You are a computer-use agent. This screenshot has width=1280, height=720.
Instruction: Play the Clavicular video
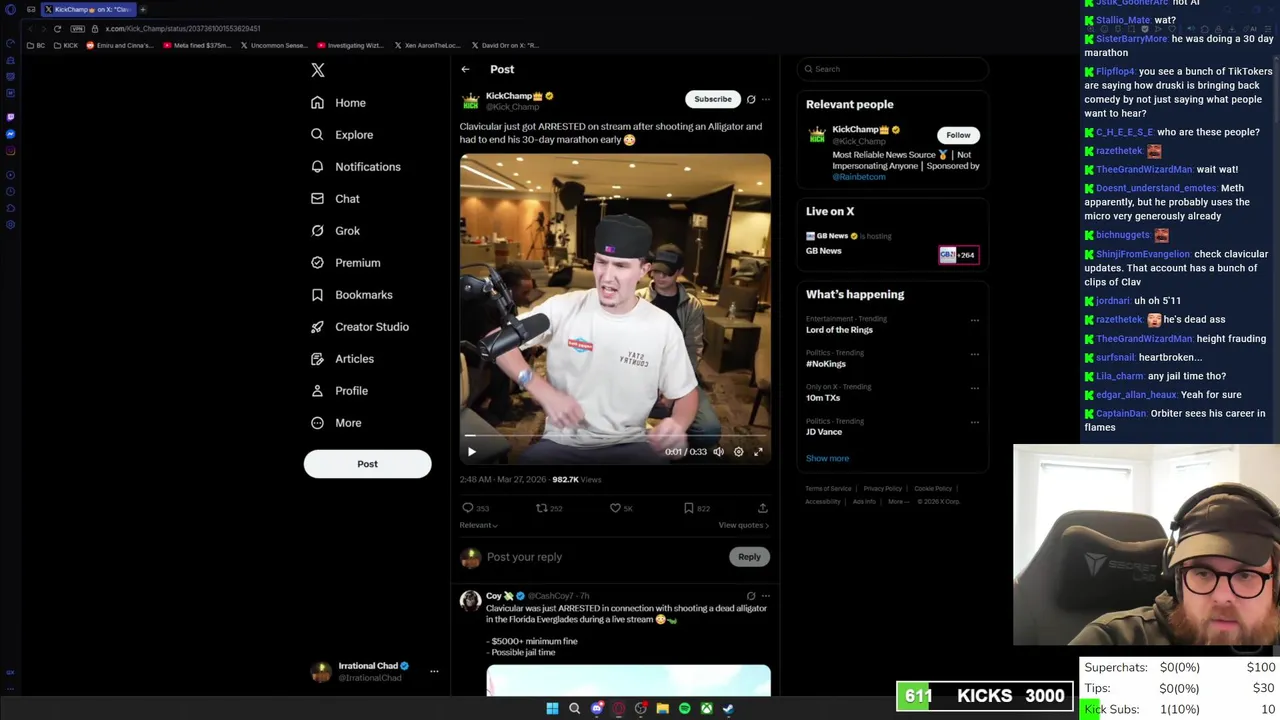tap(472, 452)
